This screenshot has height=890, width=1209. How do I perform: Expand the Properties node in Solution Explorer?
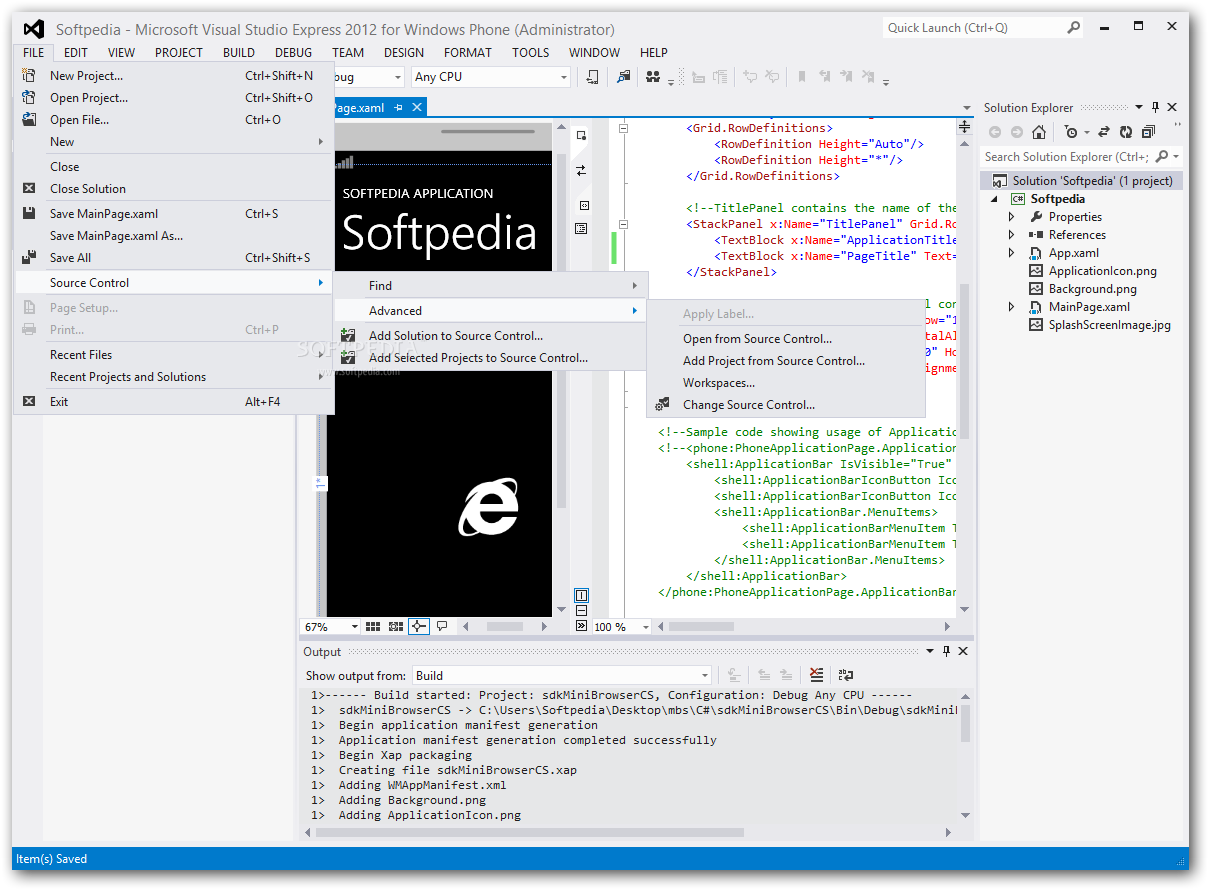pyautogui.click(x=1011, y=217)
